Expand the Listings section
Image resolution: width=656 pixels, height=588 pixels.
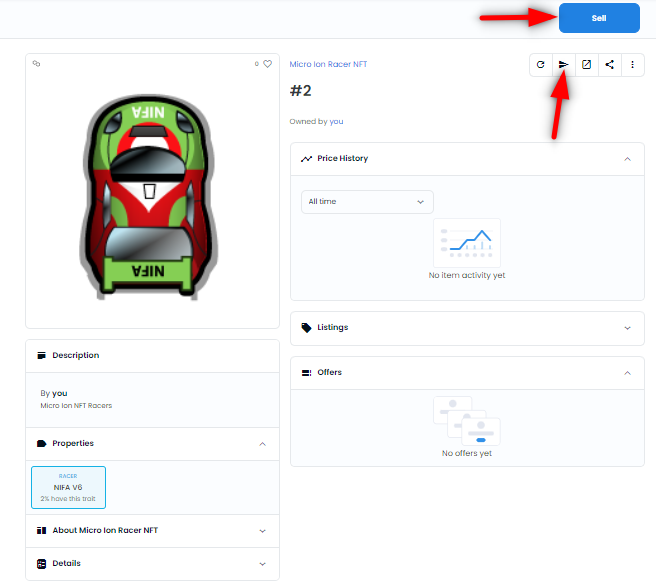627,328
